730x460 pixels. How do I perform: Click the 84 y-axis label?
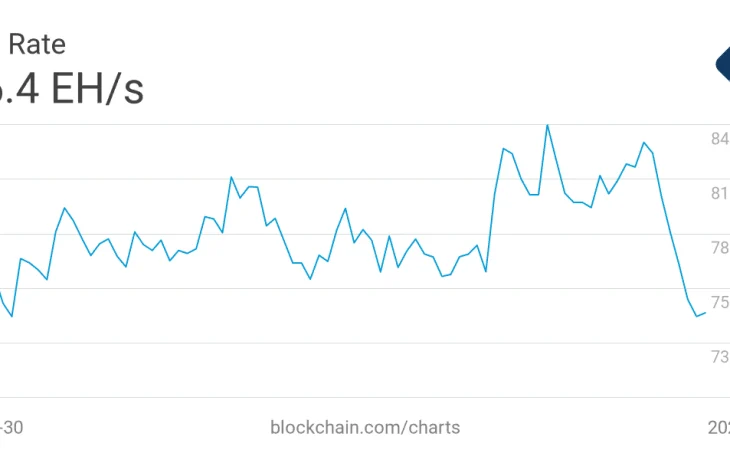720,139
